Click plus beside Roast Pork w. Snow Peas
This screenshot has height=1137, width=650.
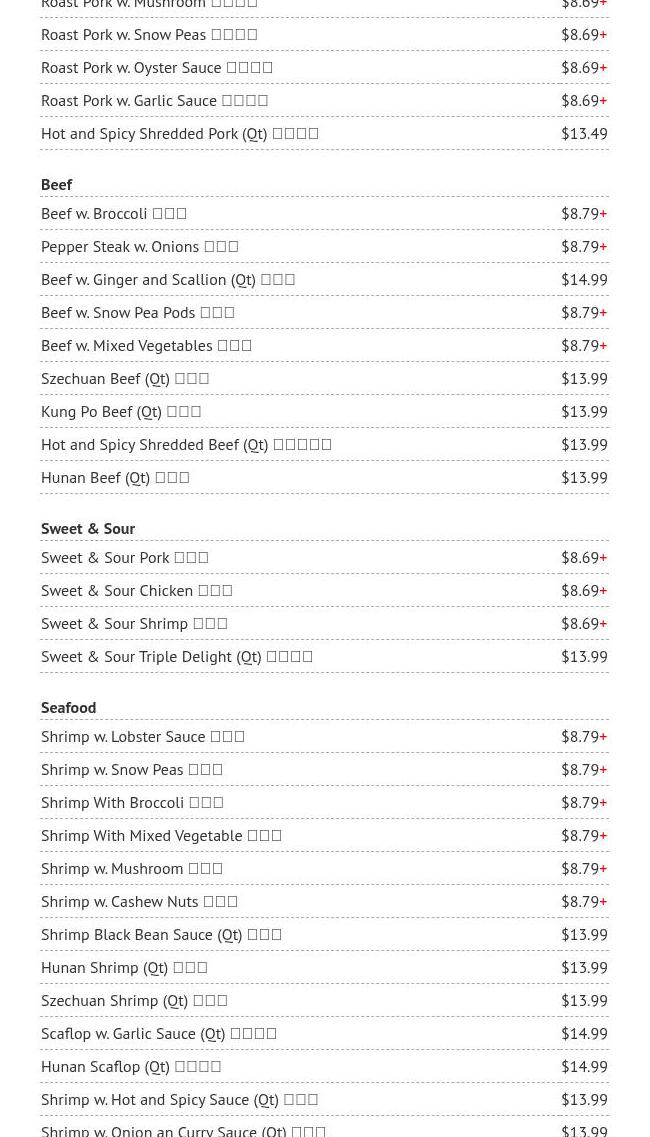coord(603,34)
